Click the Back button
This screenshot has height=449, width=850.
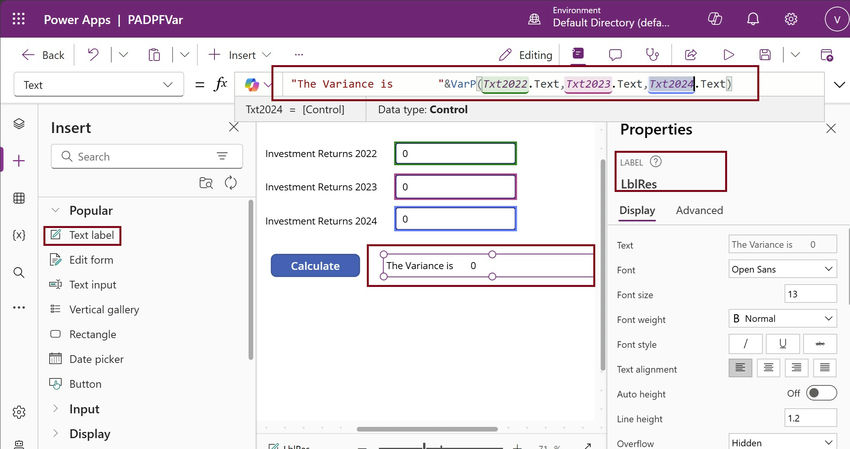(x=42, y=55)
